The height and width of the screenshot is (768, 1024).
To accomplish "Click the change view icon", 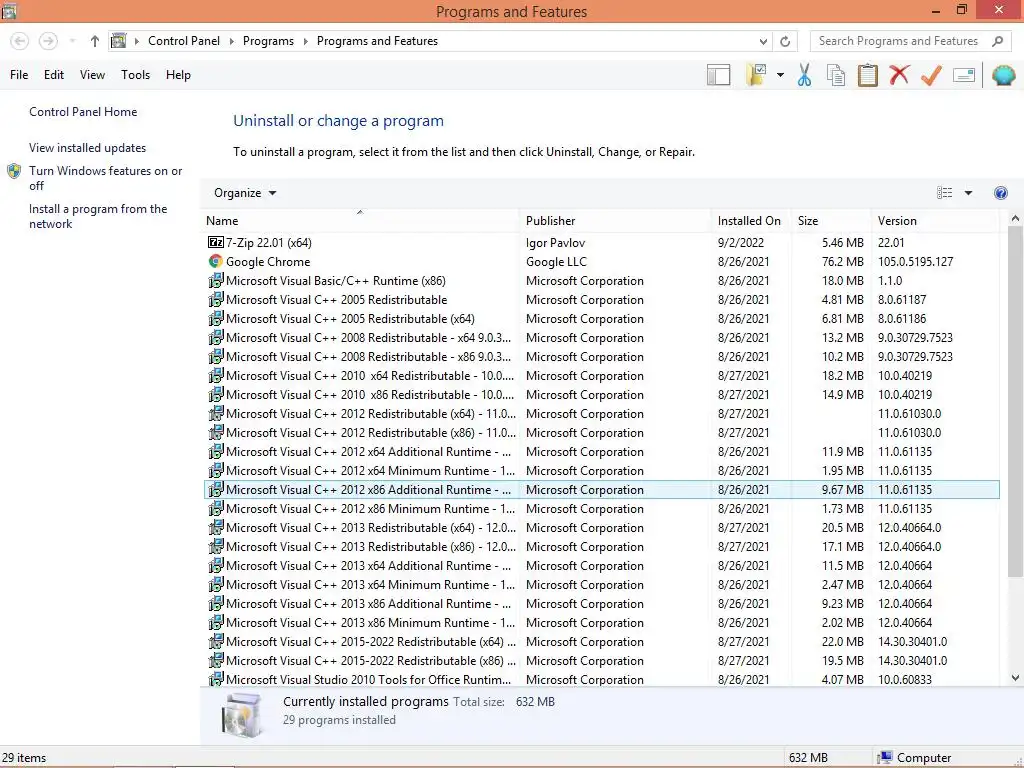I will click(944, 193).
